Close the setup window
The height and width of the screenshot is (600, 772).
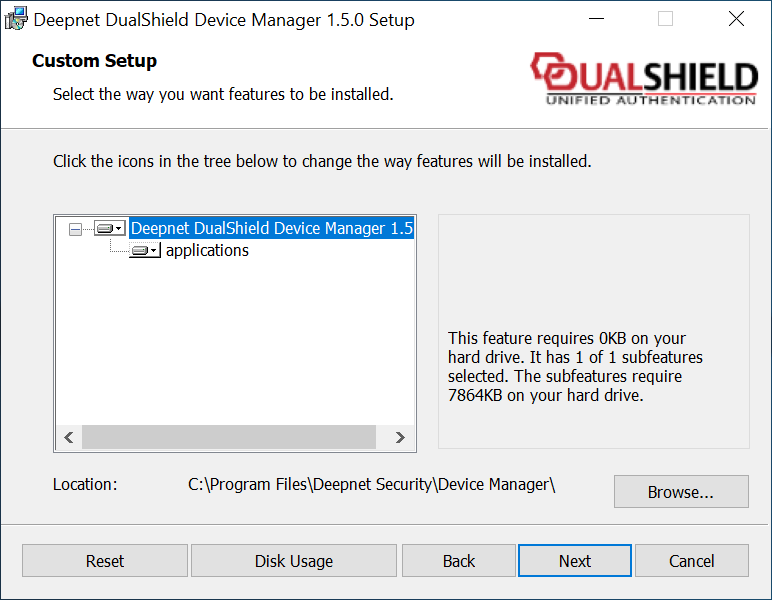[736, 19]
